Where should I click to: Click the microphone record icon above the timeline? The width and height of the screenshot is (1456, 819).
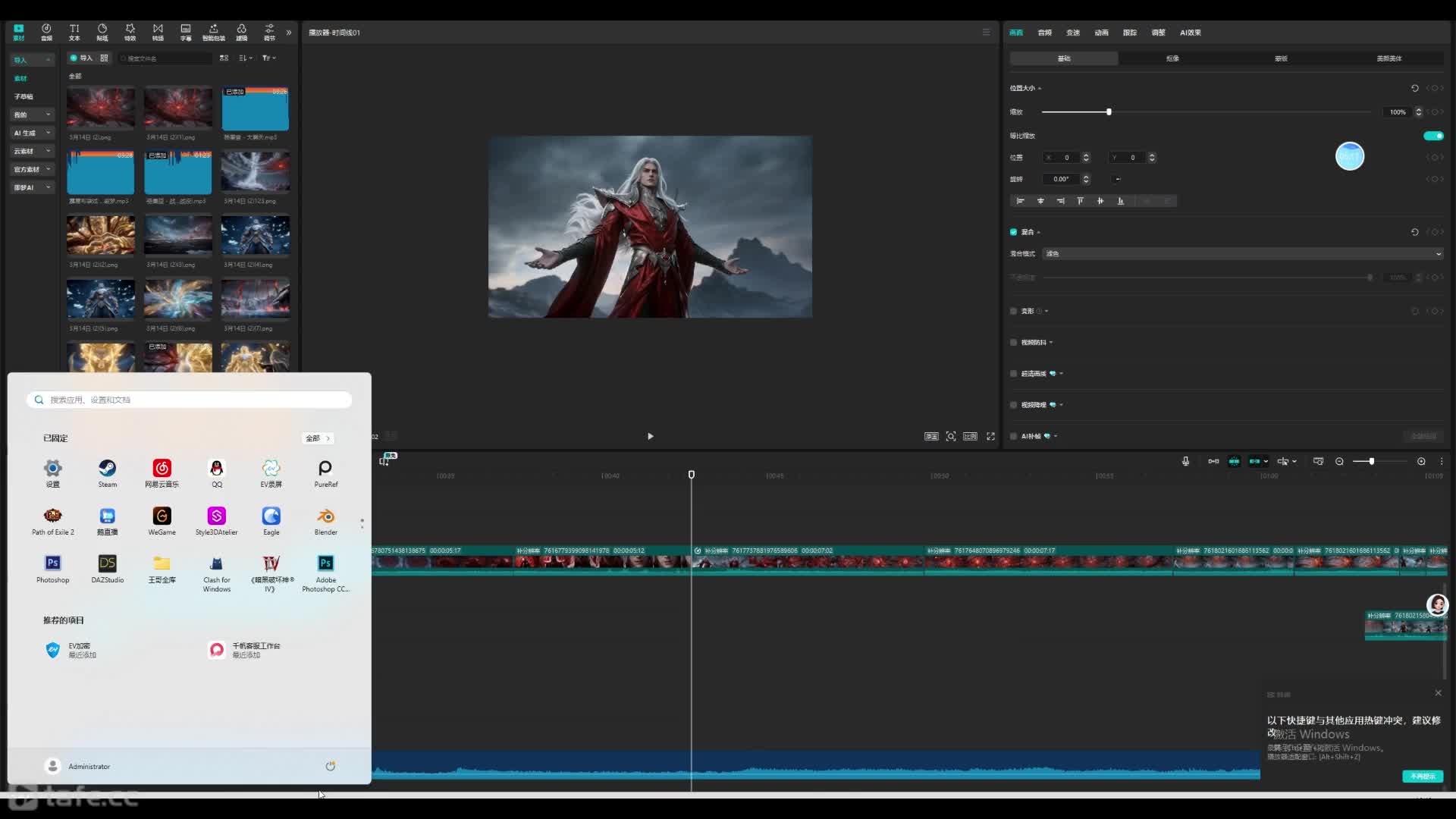[x=1185, y=461]
